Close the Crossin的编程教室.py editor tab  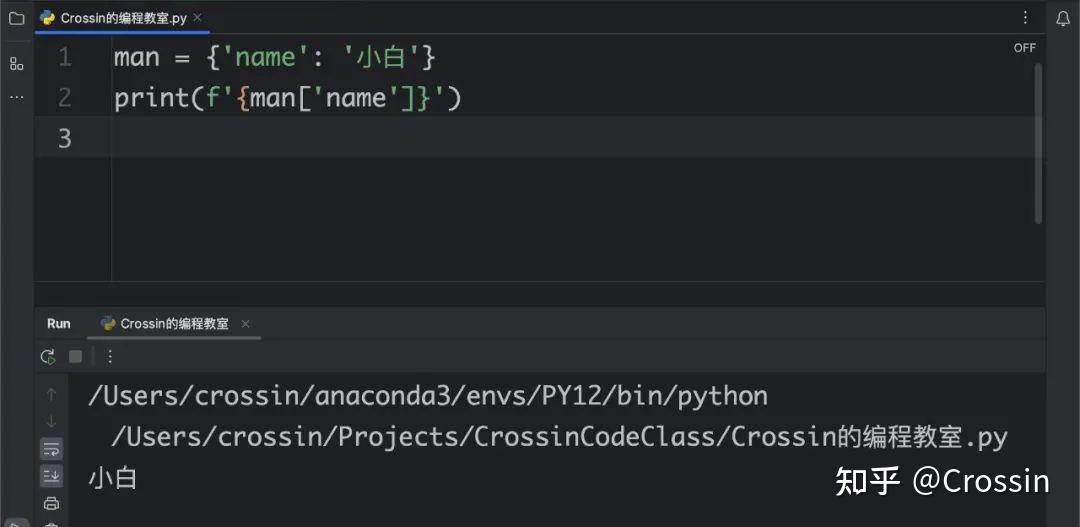click(198, 17)
